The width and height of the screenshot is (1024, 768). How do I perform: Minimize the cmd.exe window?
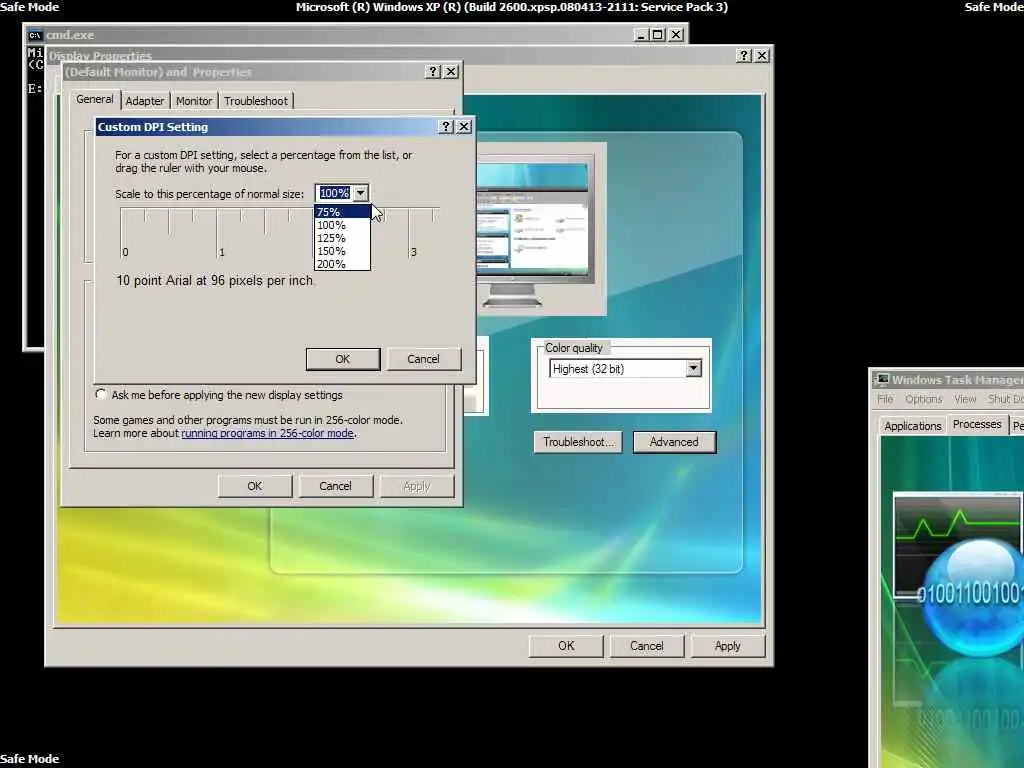pos(641,35)
